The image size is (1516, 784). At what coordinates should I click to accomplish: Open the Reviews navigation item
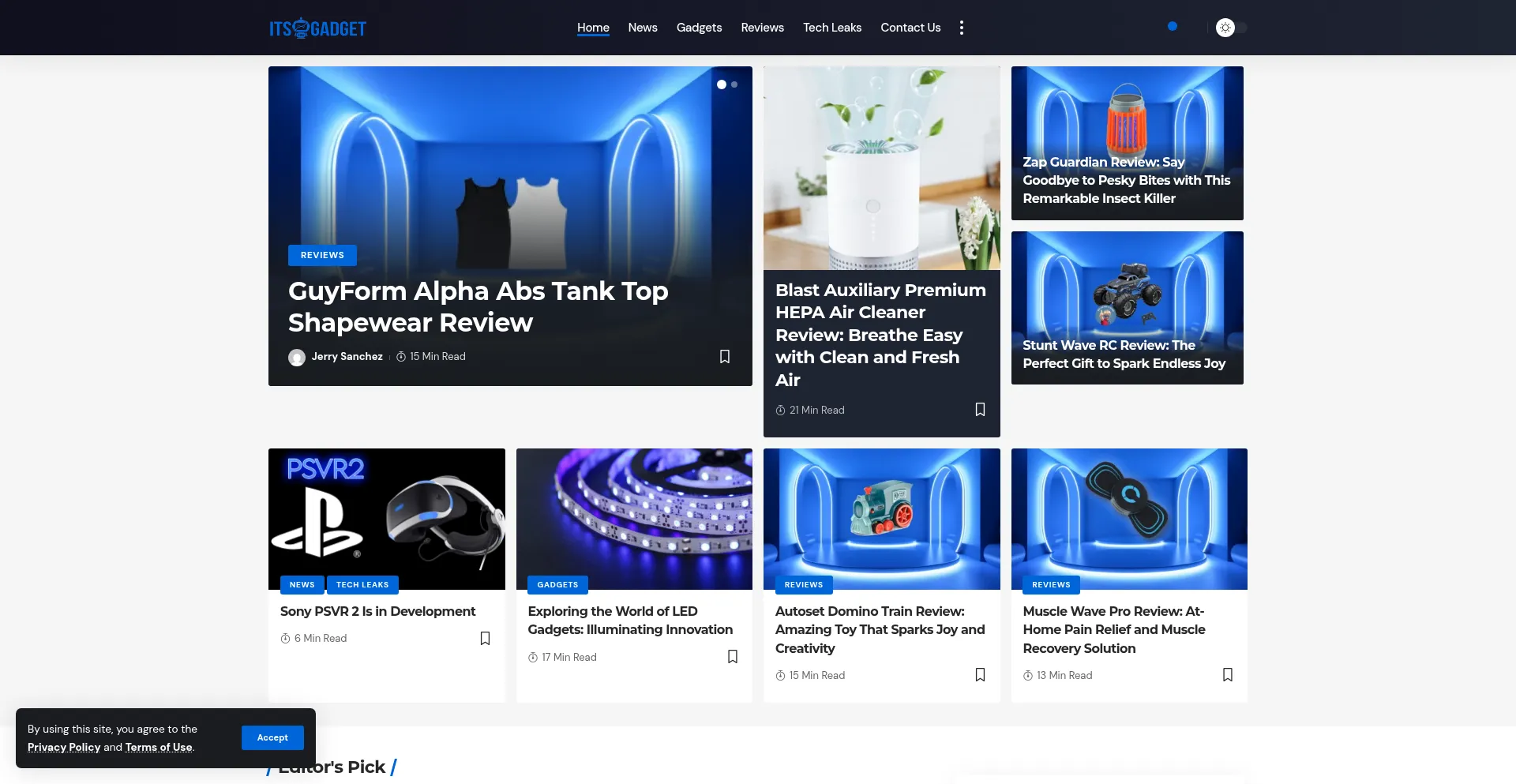762,28
